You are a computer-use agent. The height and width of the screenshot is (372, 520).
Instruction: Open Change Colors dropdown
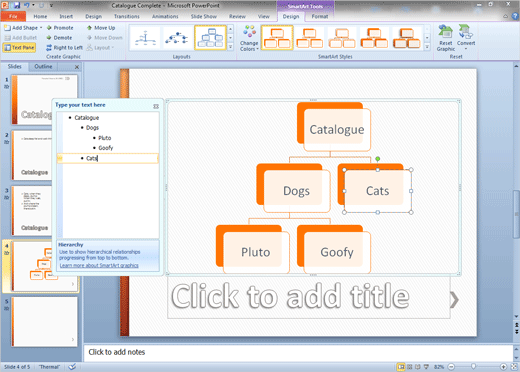click(249, 38)
